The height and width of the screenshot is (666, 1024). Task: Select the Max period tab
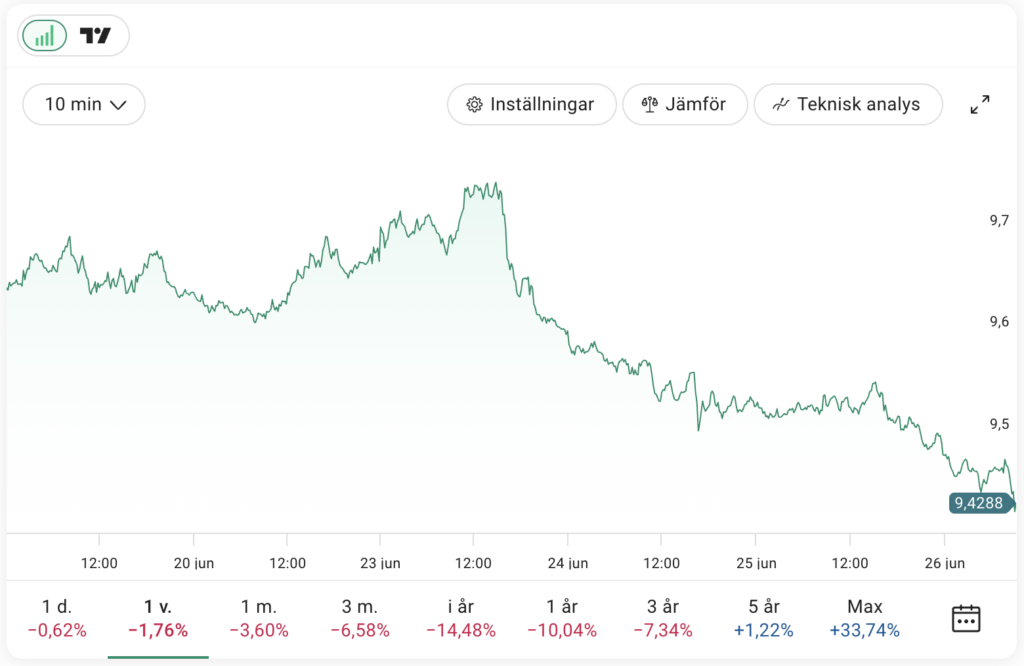[x=865, y=618]
